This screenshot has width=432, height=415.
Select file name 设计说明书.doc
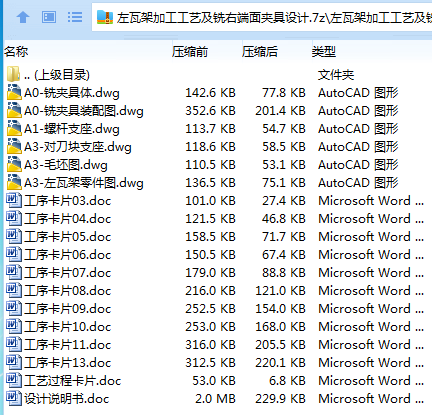click(67, 399)
